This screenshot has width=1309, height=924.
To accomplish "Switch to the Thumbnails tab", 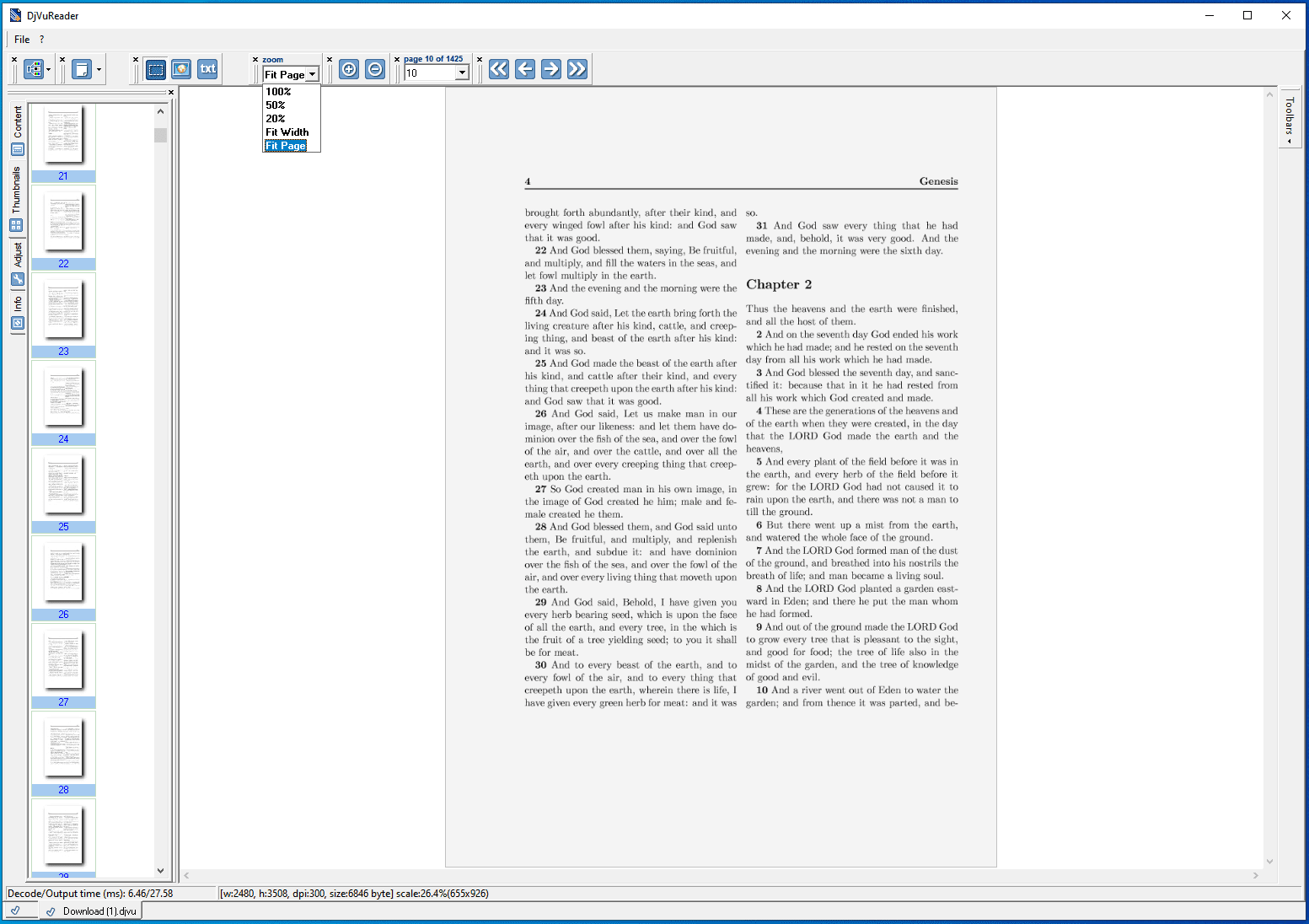I will [x=17, y=198].
